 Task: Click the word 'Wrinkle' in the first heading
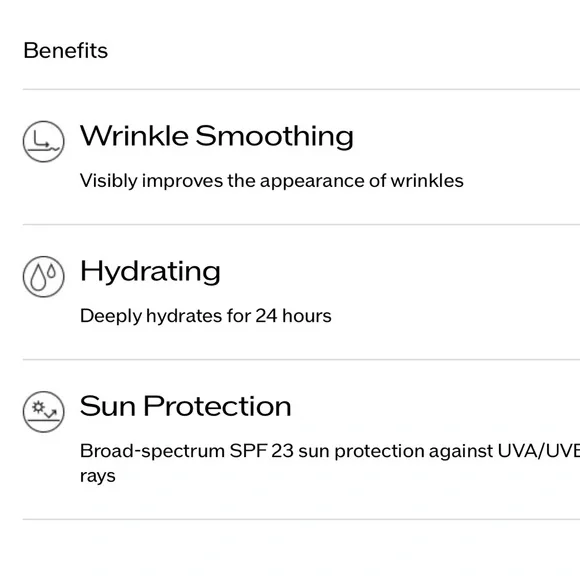[x=134, y=136]
